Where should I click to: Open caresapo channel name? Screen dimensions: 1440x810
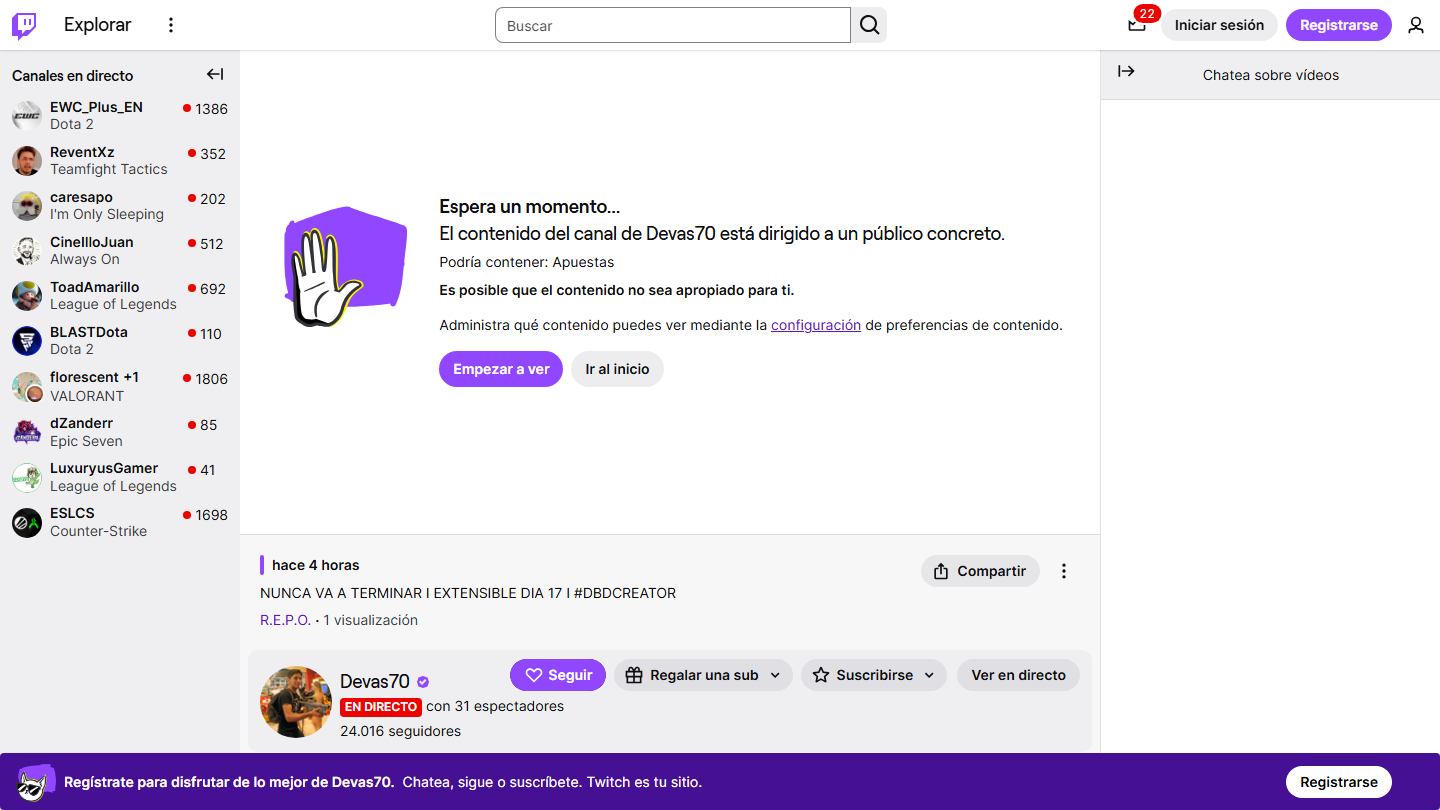tap(81, 197)
